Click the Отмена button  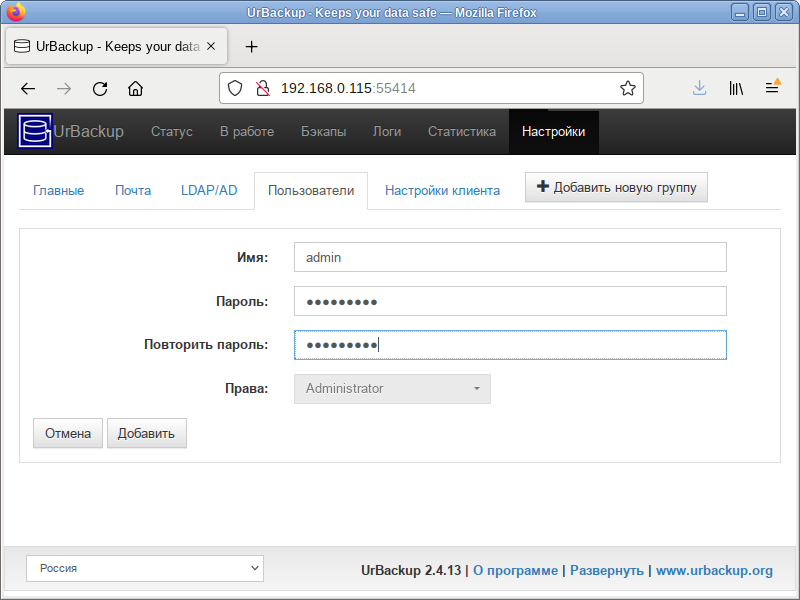coord(68,433)
